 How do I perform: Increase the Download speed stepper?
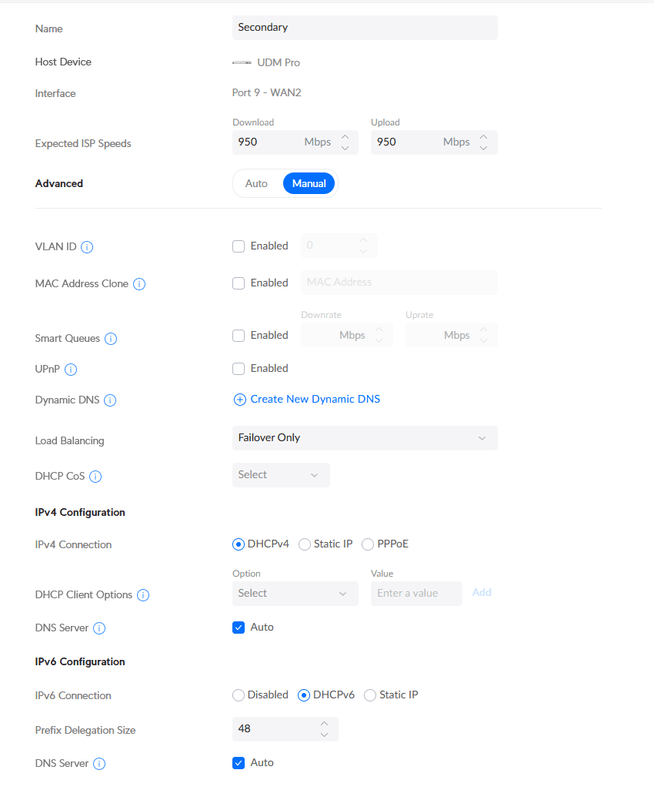pyautogui.click(x=345, y=137)
